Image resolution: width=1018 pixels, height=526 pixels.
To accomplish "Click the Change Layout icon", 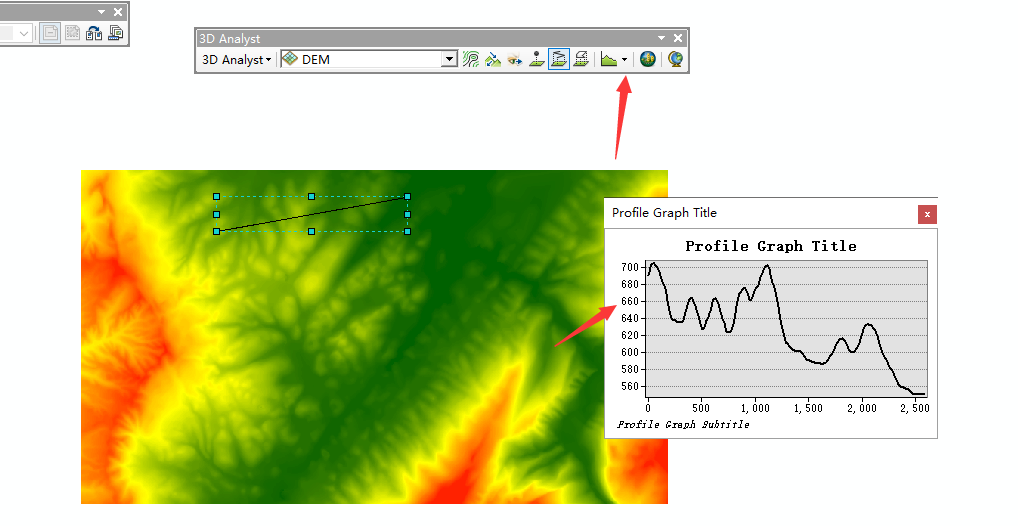I will [x=94, y=32].
